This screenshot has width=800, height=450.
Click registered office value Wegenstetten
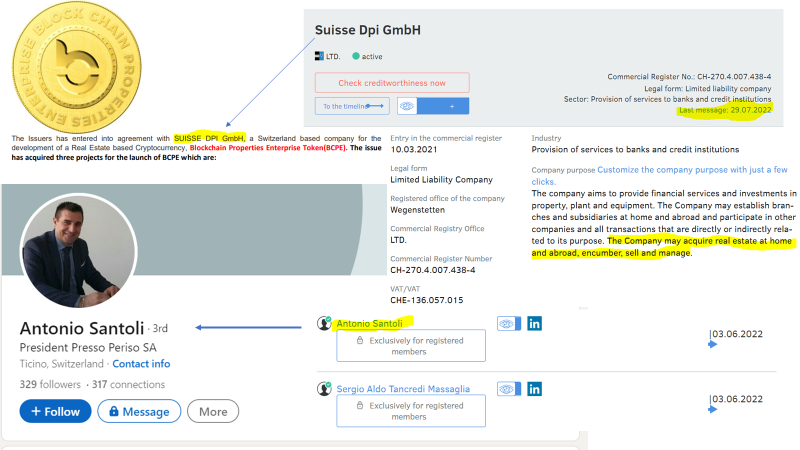pyautogui.click(x=417, y=210)
